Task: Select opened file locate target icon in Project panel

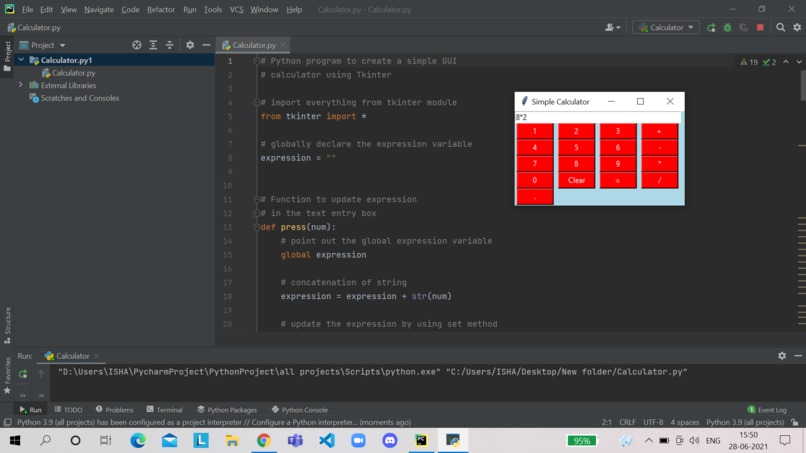Action: (137, 45)
